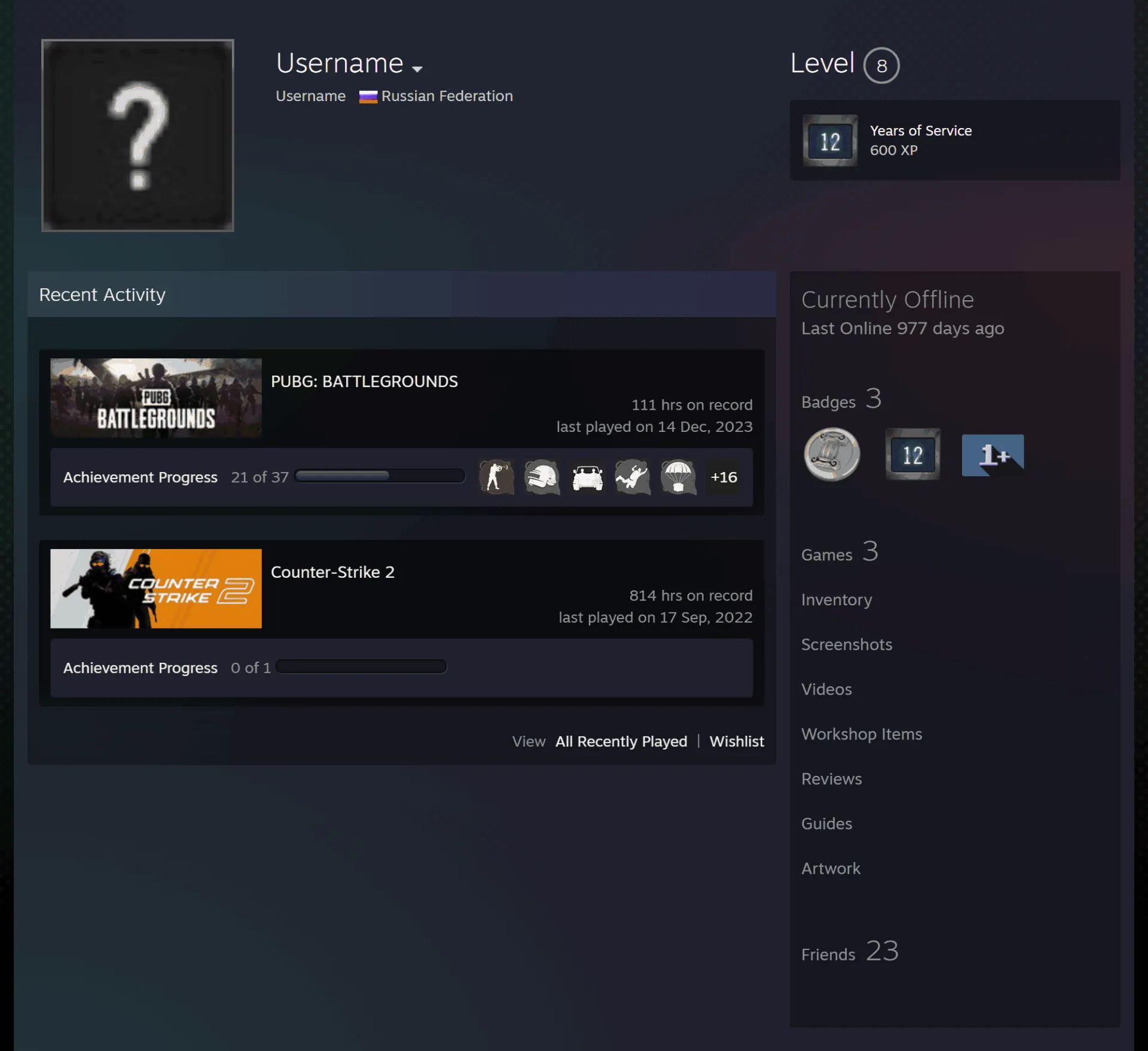Open the 12 years badge in Badges row
This screenshot has width=1148, height=1051.
(912, 455)
